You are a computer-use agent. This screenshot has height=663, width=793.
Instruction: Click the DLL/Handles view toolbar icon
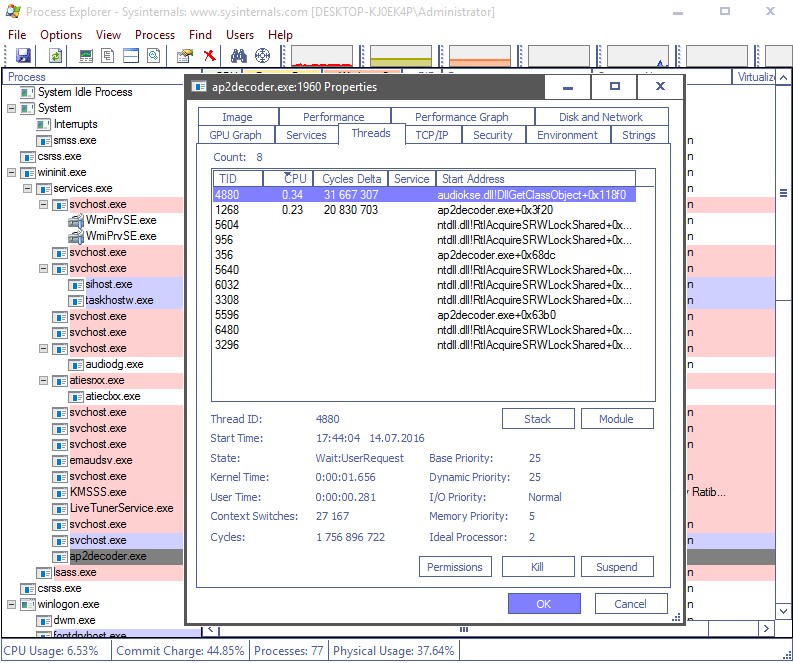pos(154,55)
